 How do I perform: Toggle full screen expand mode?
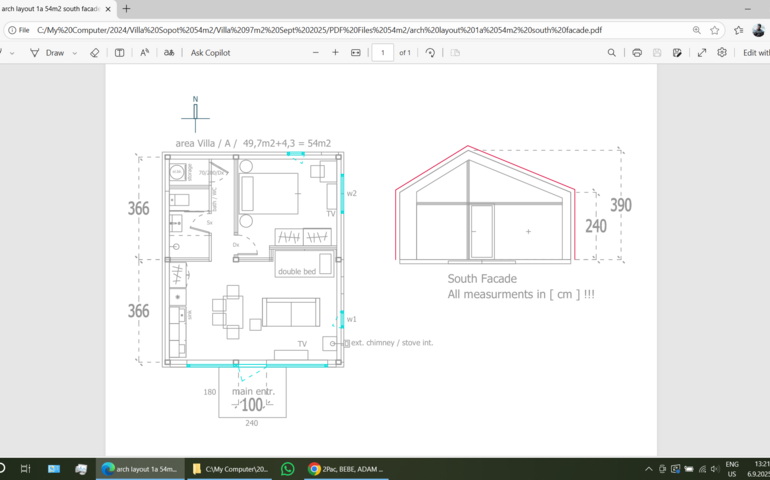tap(701, 52)
